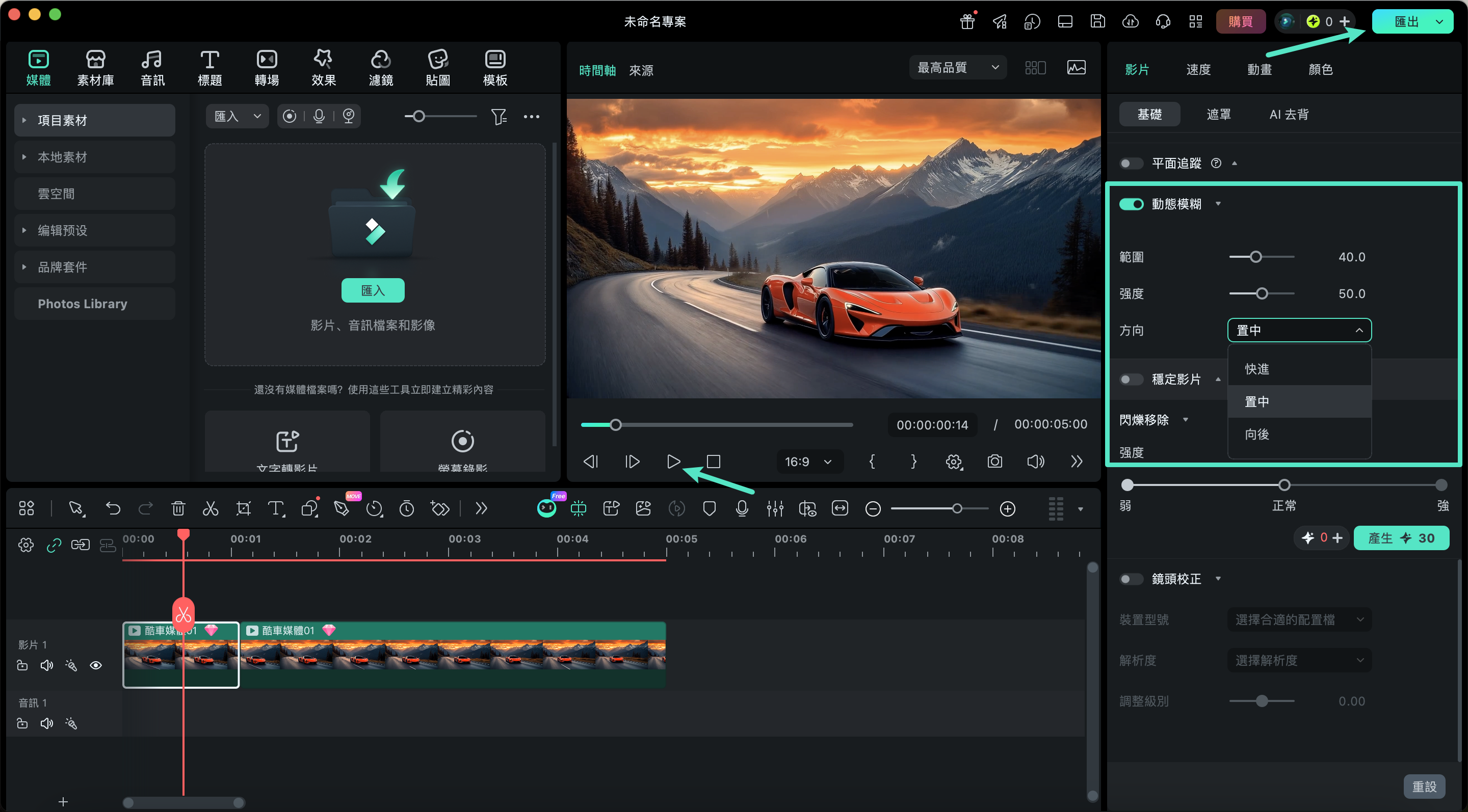1468x812 pixels.
Task: Open the audio mixer icon in timeline toolbar
Action: [x=774, y=508]
